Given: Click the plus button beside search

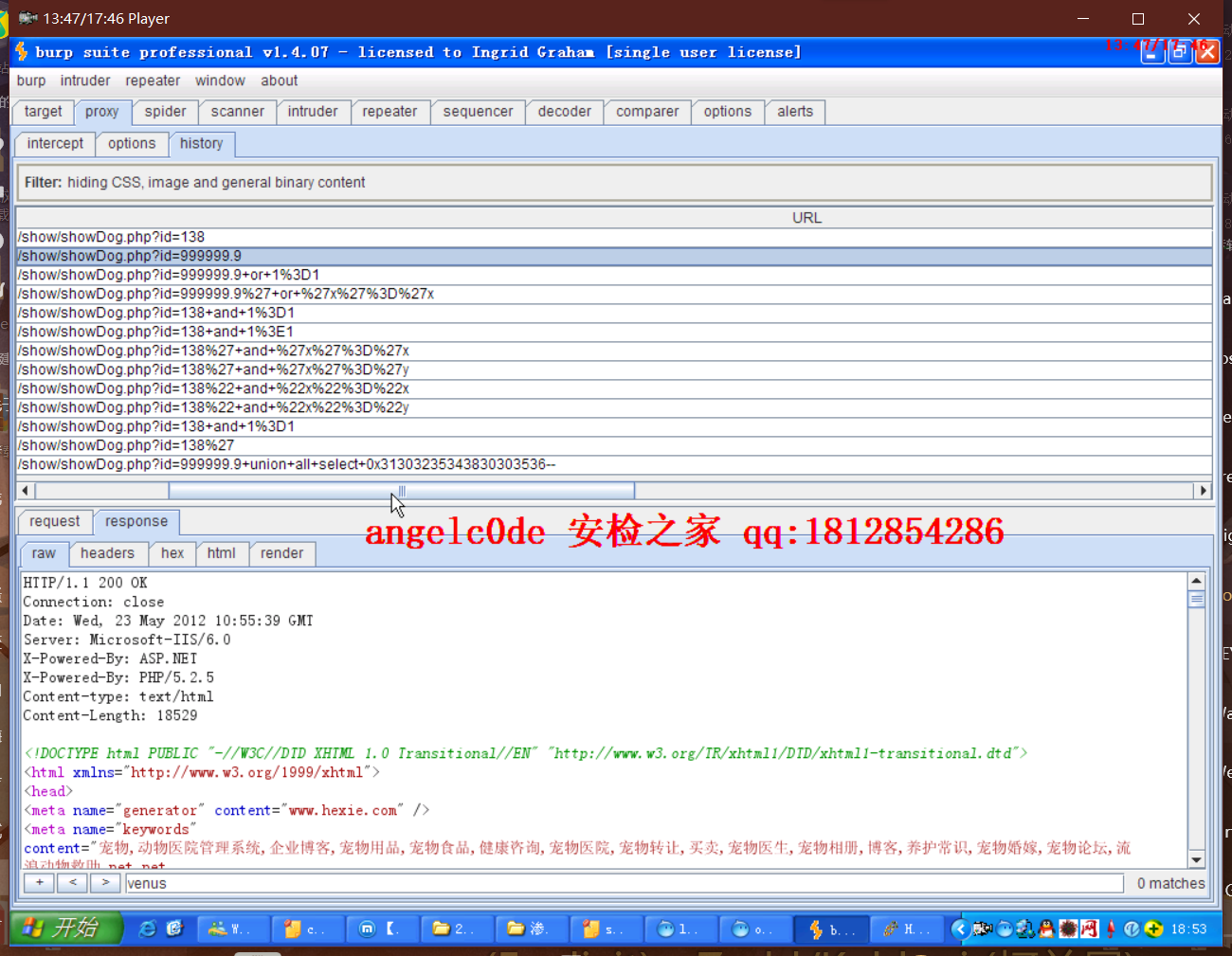Looking at the screenshot, I should point(39,883).
